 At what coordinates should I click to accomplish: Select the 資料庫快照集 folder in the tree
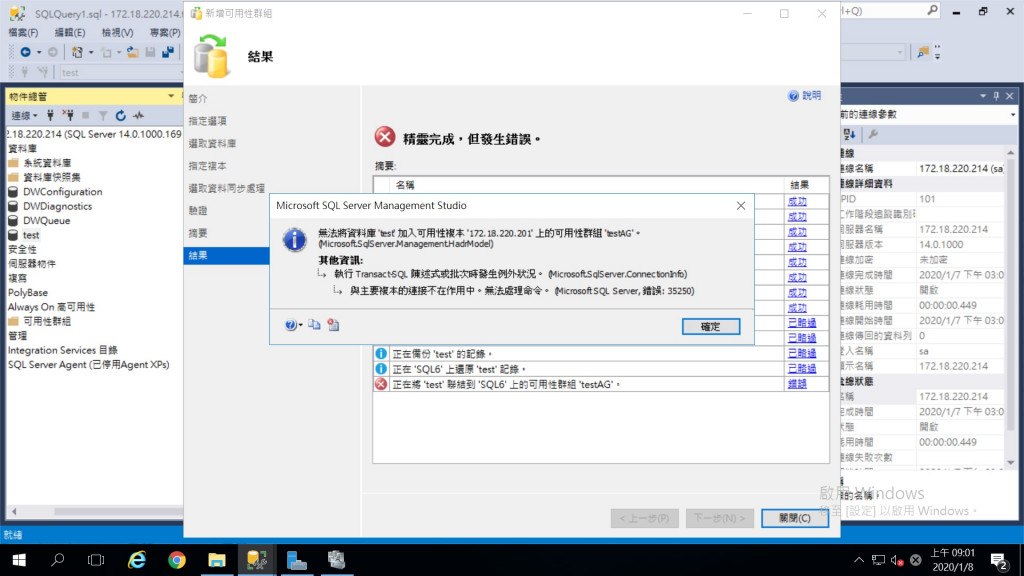pyautogui.click(x=52, y=177)
